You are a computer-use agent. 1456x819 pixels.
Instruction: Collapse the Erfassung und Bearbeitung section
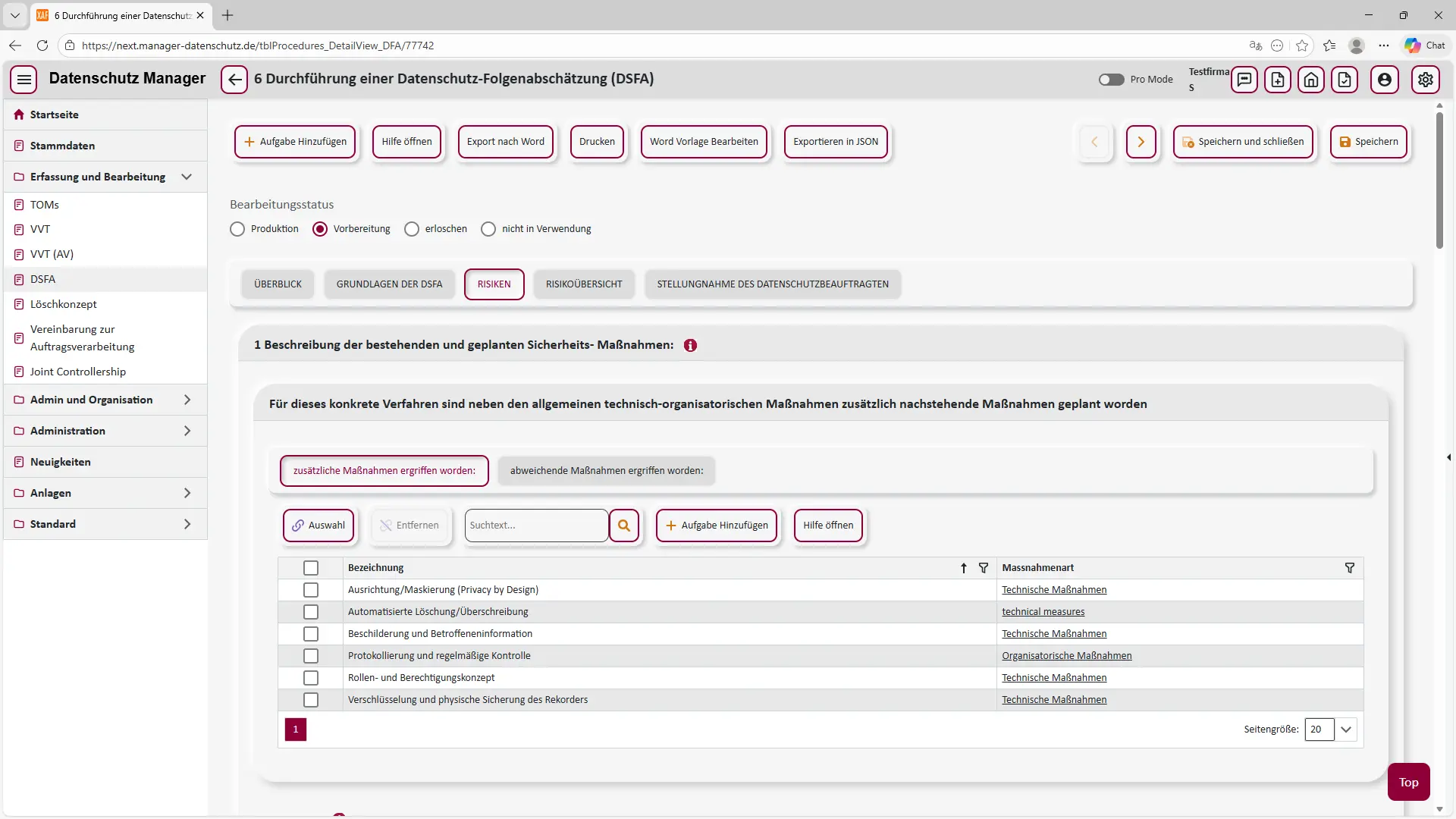pyautogui.click(x=187, y=177)
